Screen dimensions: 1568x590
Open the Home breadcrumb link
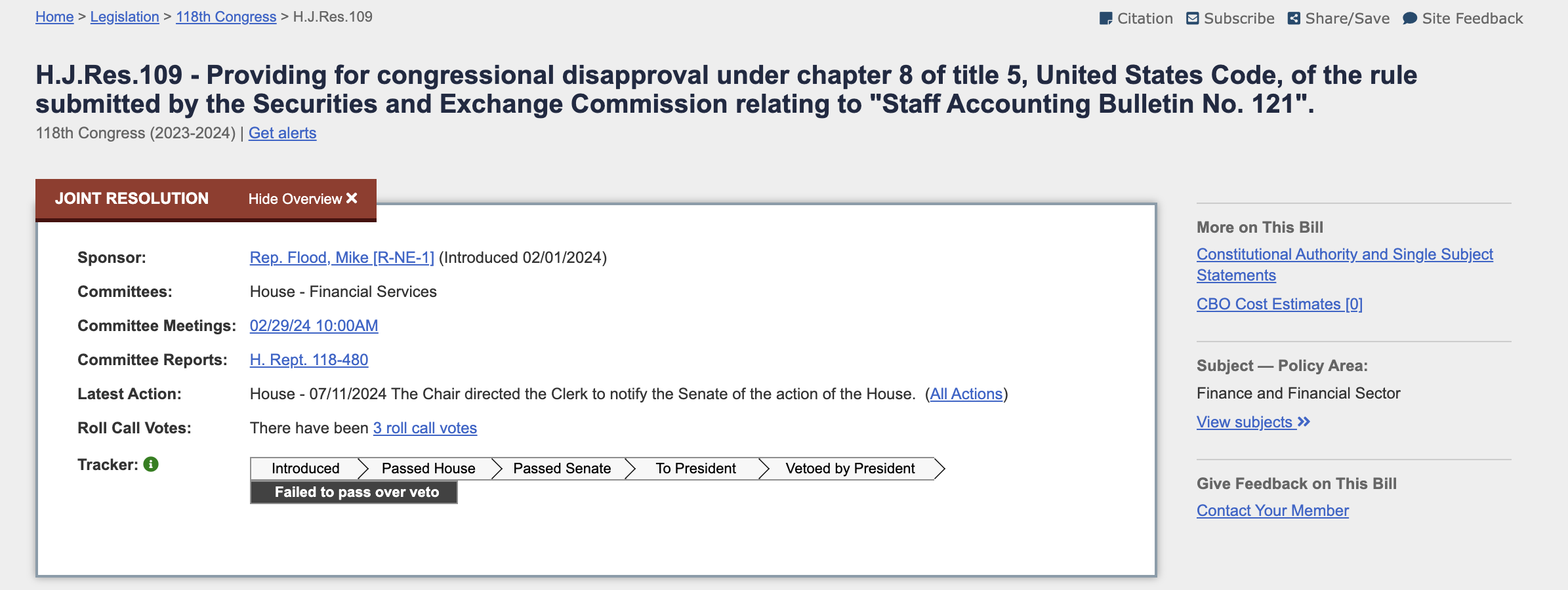click(x=54, y=17)
